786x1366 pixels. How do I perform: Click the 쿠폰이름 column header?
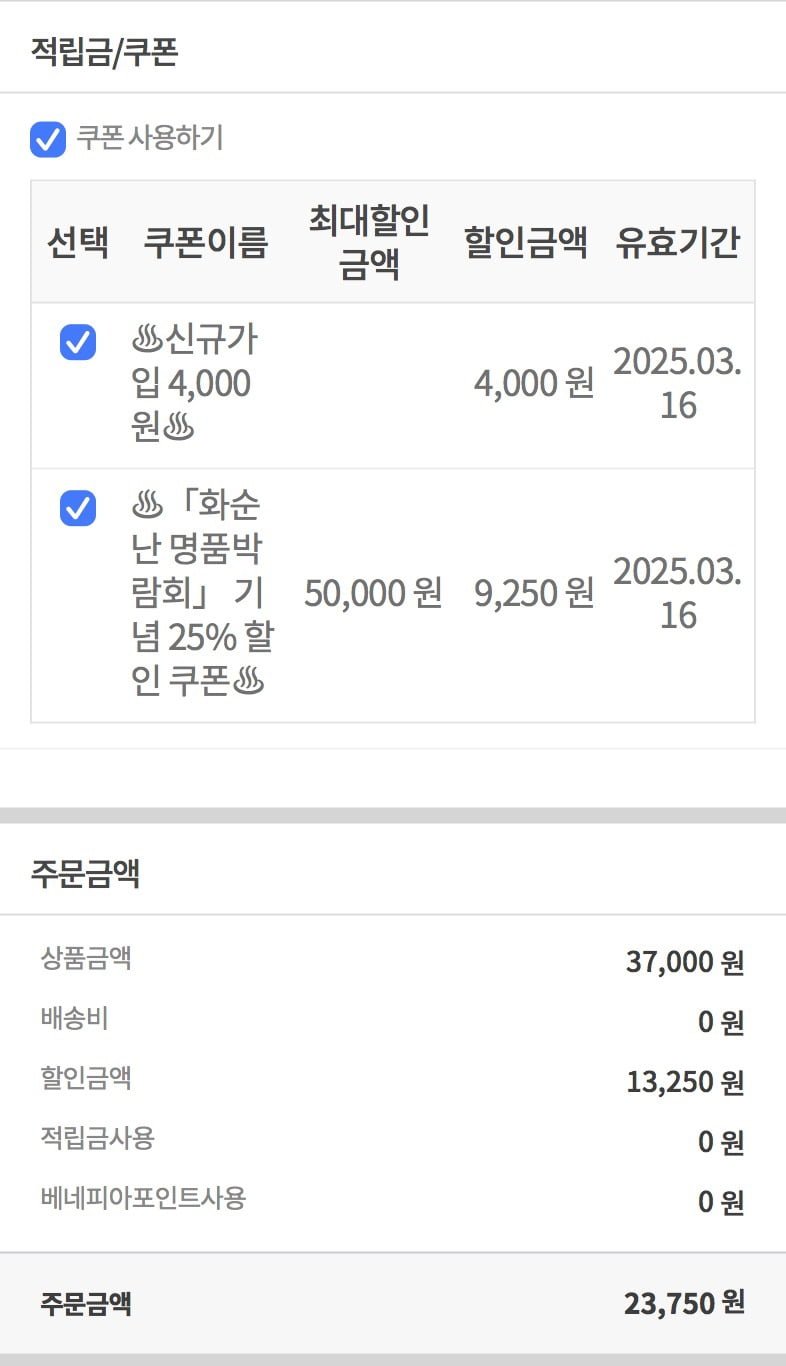[206, 242]
